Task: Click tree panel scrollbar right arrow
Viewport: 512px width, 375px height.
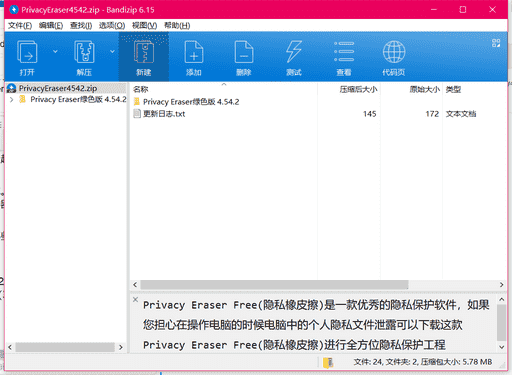Action: coord(121,347)
